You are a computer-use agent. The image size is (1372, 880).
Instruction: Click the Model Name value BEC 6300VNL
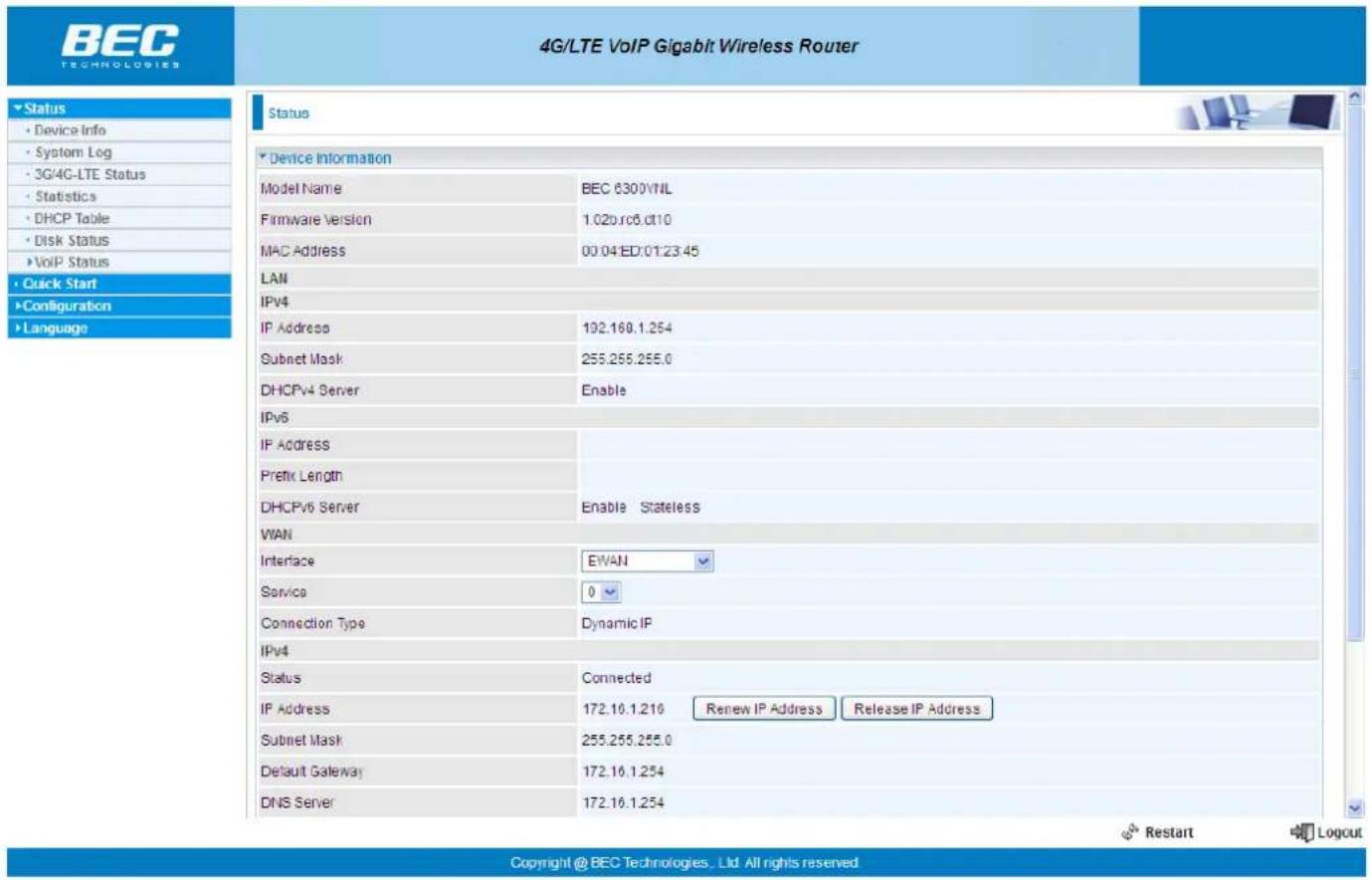tap(627, 188)
